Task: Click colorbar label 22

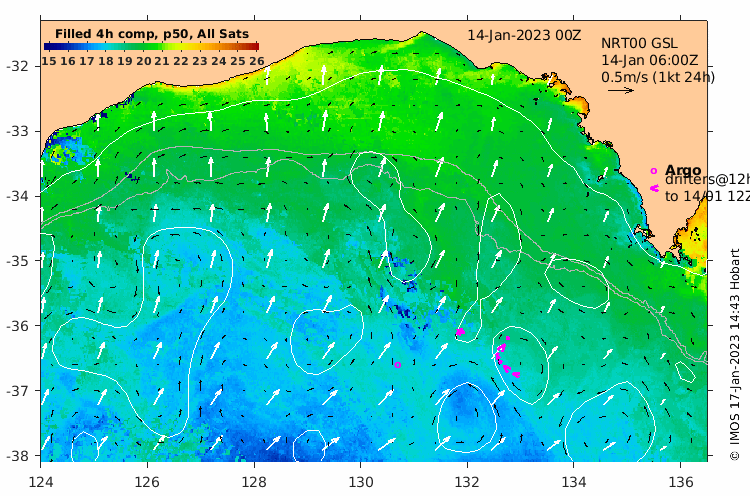Action: point(181,61)
